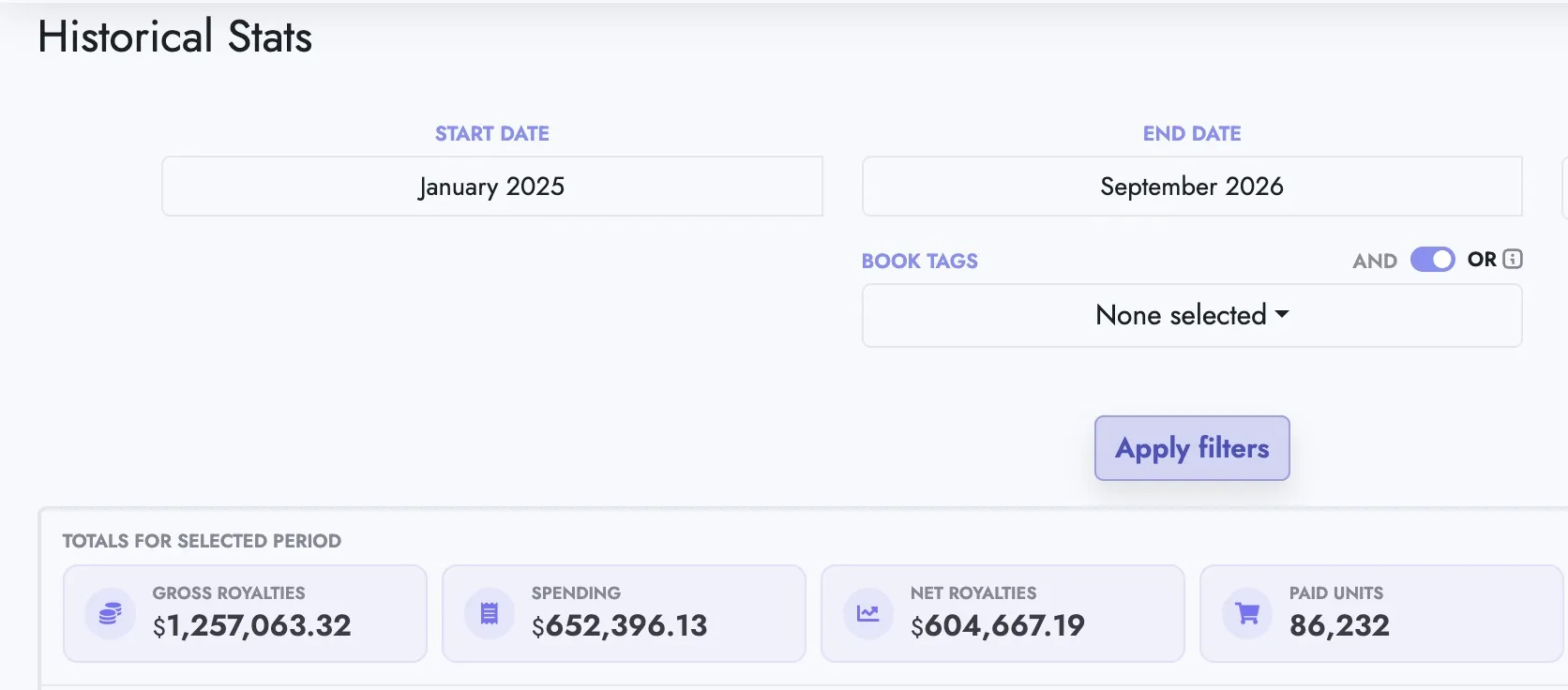This screenshot has width=1568, height=690.
Task: Select the paid units value 86,232
Action: 1339,625
